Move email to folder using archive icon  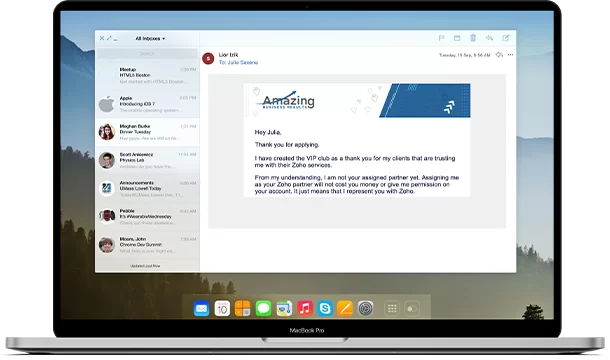pos(457,38)
